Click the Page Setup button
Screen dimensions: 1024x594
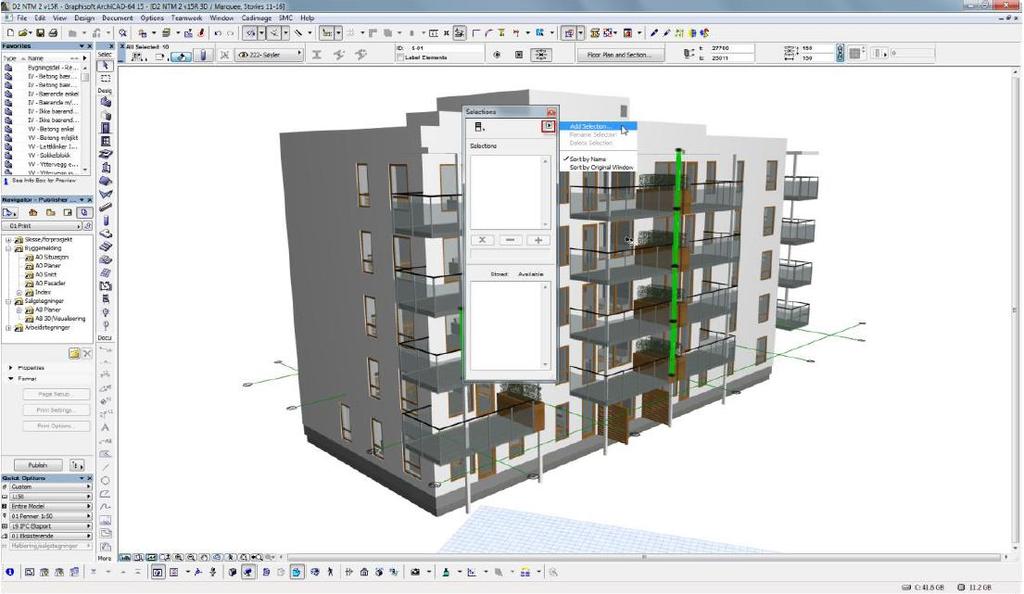(x=56, y=394)
